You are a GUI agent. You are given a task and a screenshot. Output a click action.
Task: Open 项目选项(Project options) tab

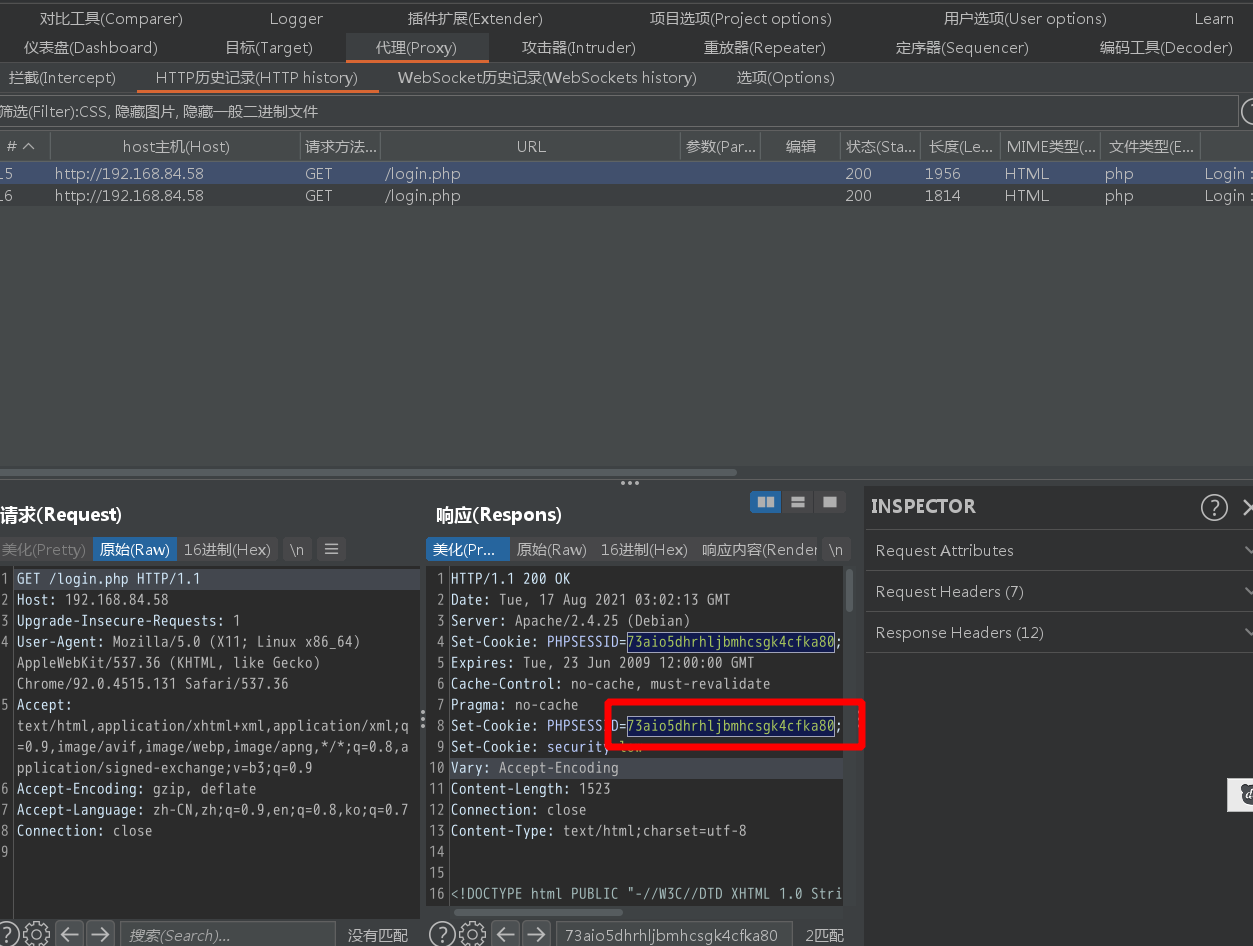[x=740, y=18]
